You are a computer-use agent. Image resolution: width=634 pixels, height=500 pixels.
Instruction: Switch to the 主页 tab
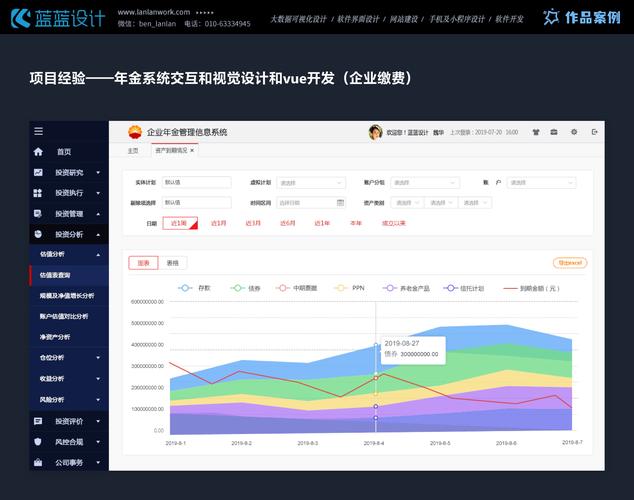click(133, 150)
